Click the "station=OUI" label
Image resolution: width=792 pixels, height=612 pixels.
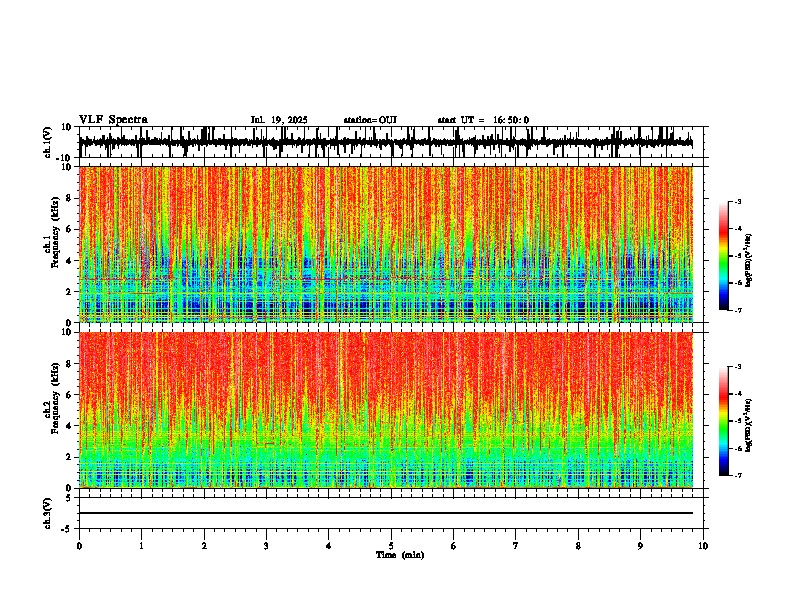(370, 120)
